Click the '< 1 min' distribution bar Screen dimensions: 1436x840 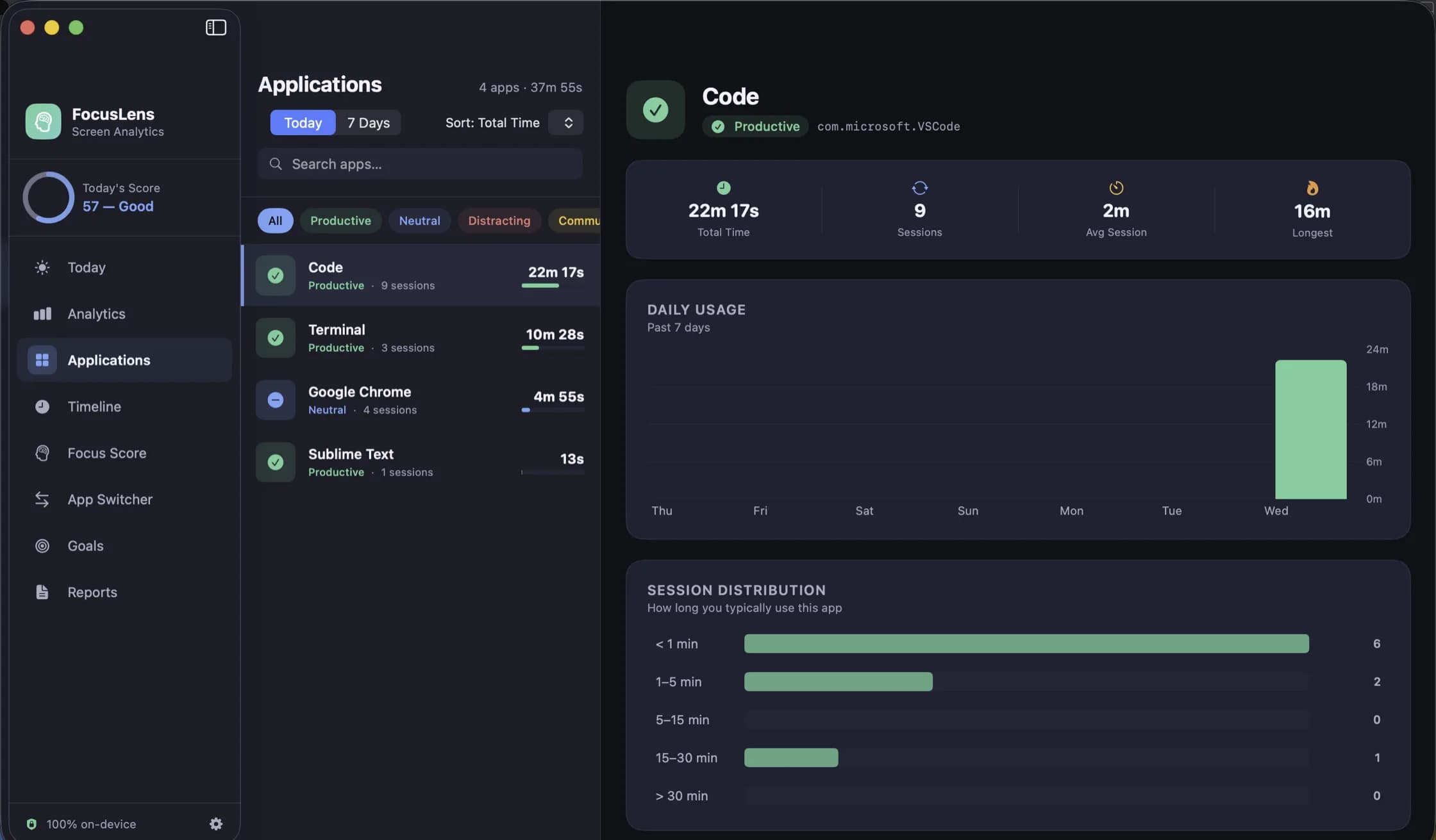coord(1026,643)
